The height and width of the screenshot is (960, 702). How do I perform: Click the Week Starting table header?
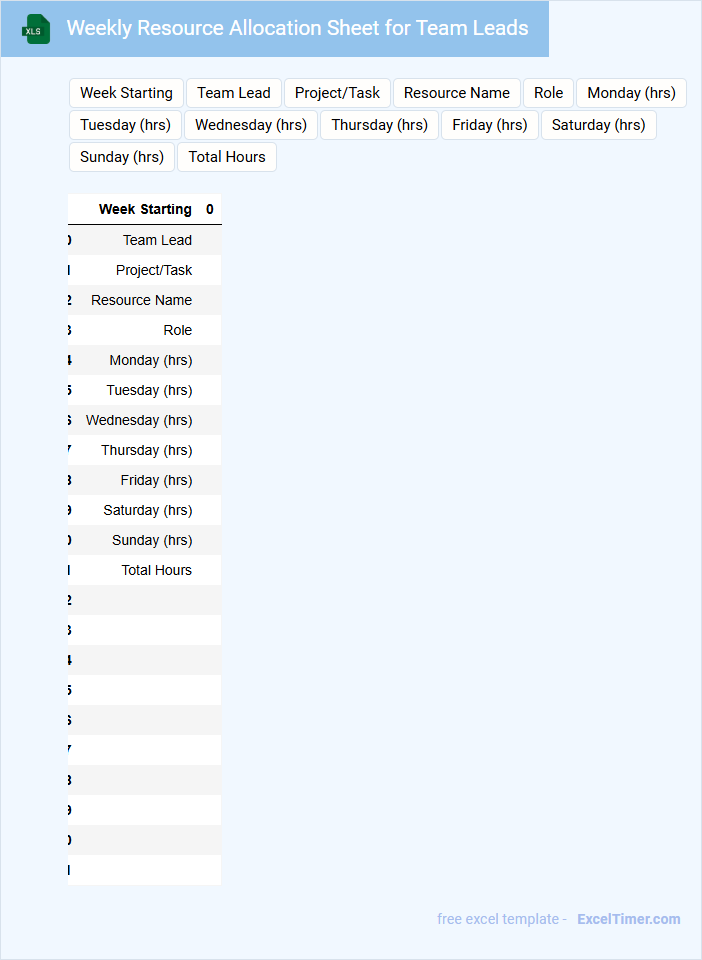click(145, 209)
